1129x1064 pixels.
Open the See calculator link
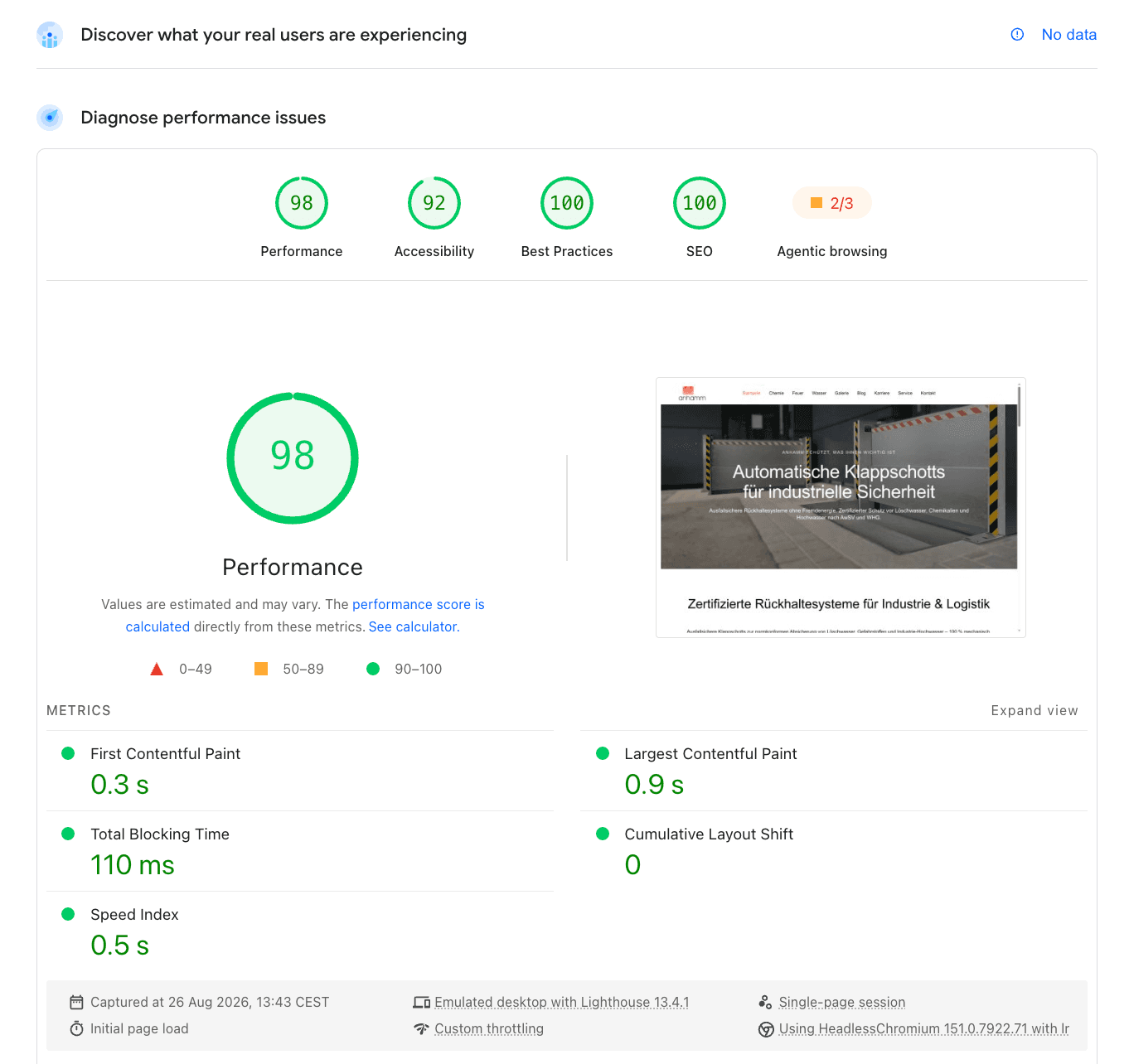pos(413,626)
